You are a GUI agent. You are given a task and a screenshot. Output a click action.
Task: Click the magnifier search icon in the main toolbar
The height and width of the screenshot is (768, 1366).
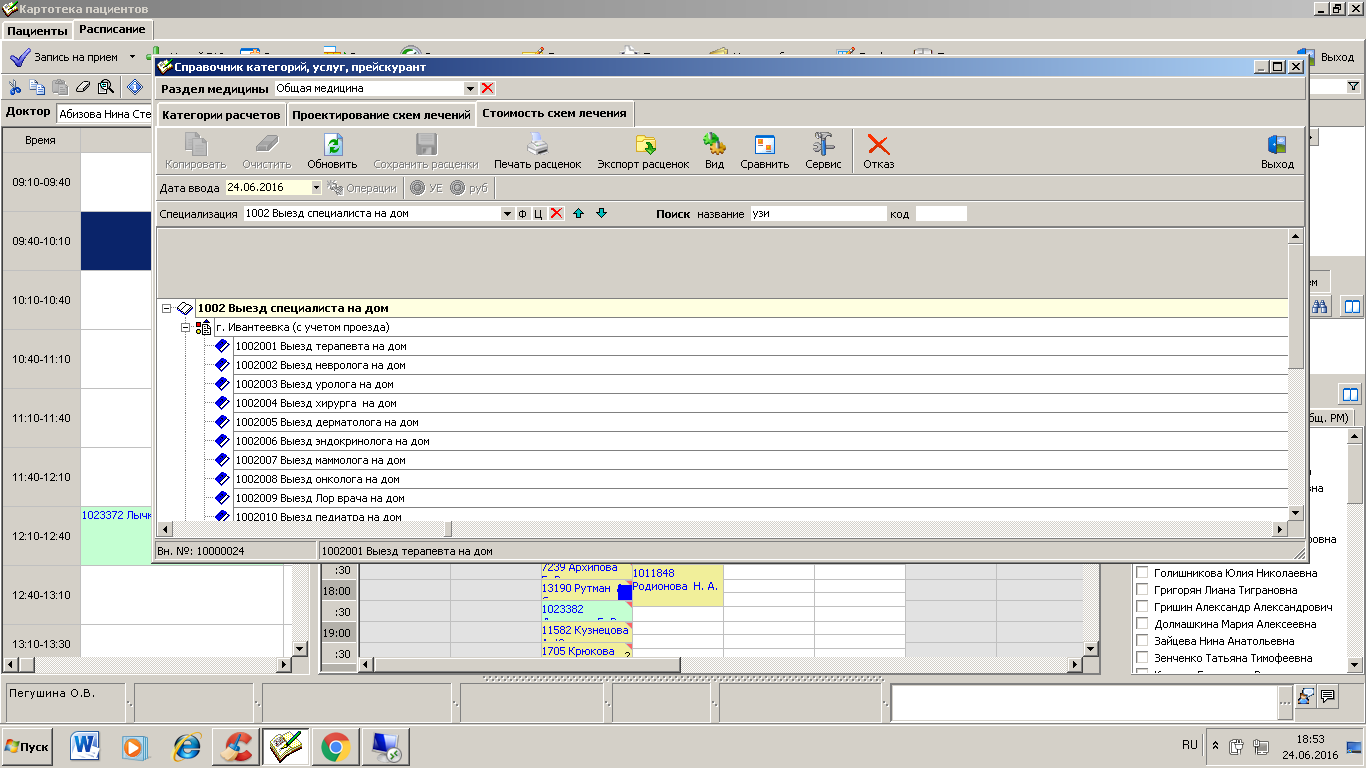[x=104, y=87]
